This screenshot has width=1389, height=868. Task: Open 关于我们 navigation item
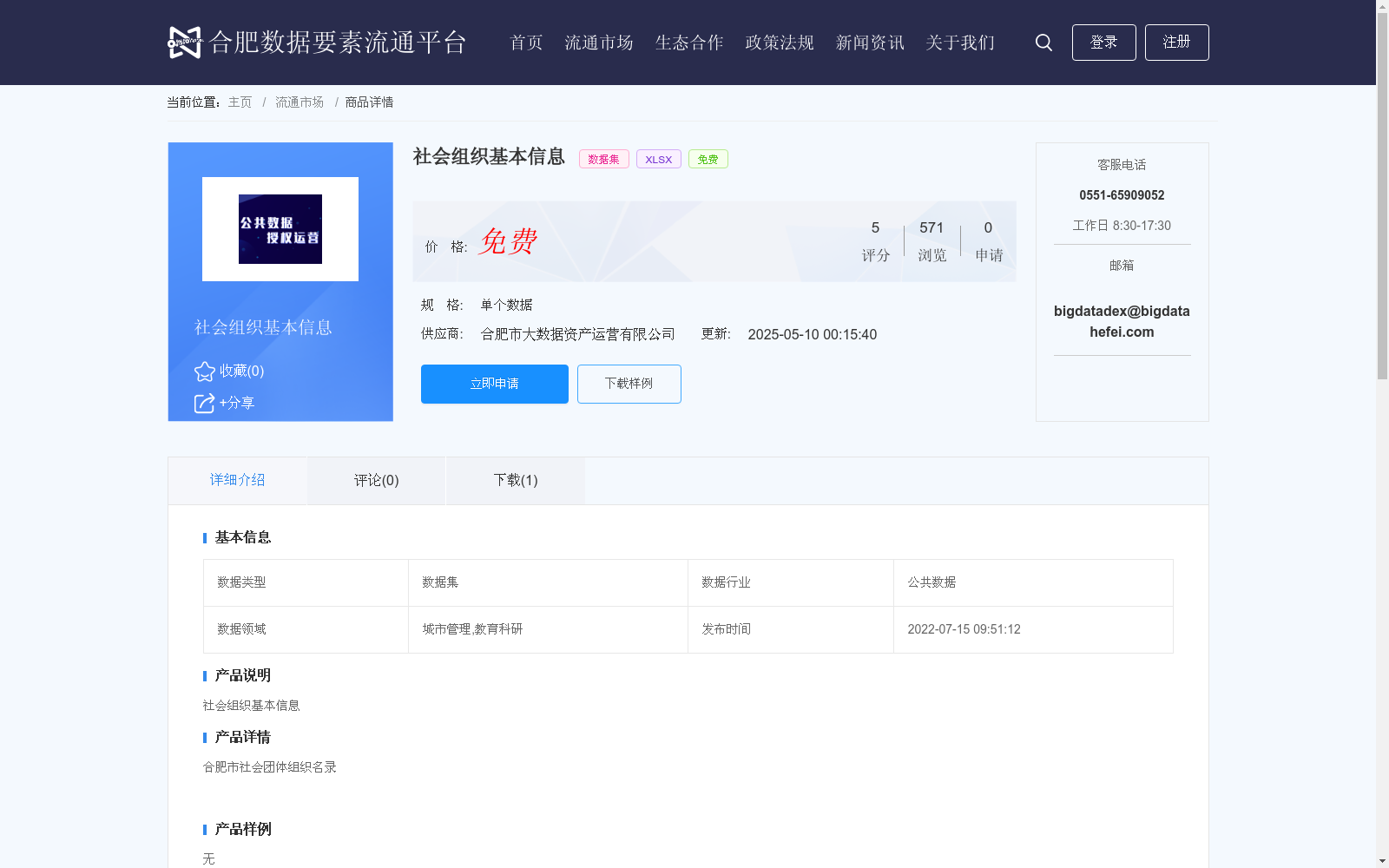(960, 43)
